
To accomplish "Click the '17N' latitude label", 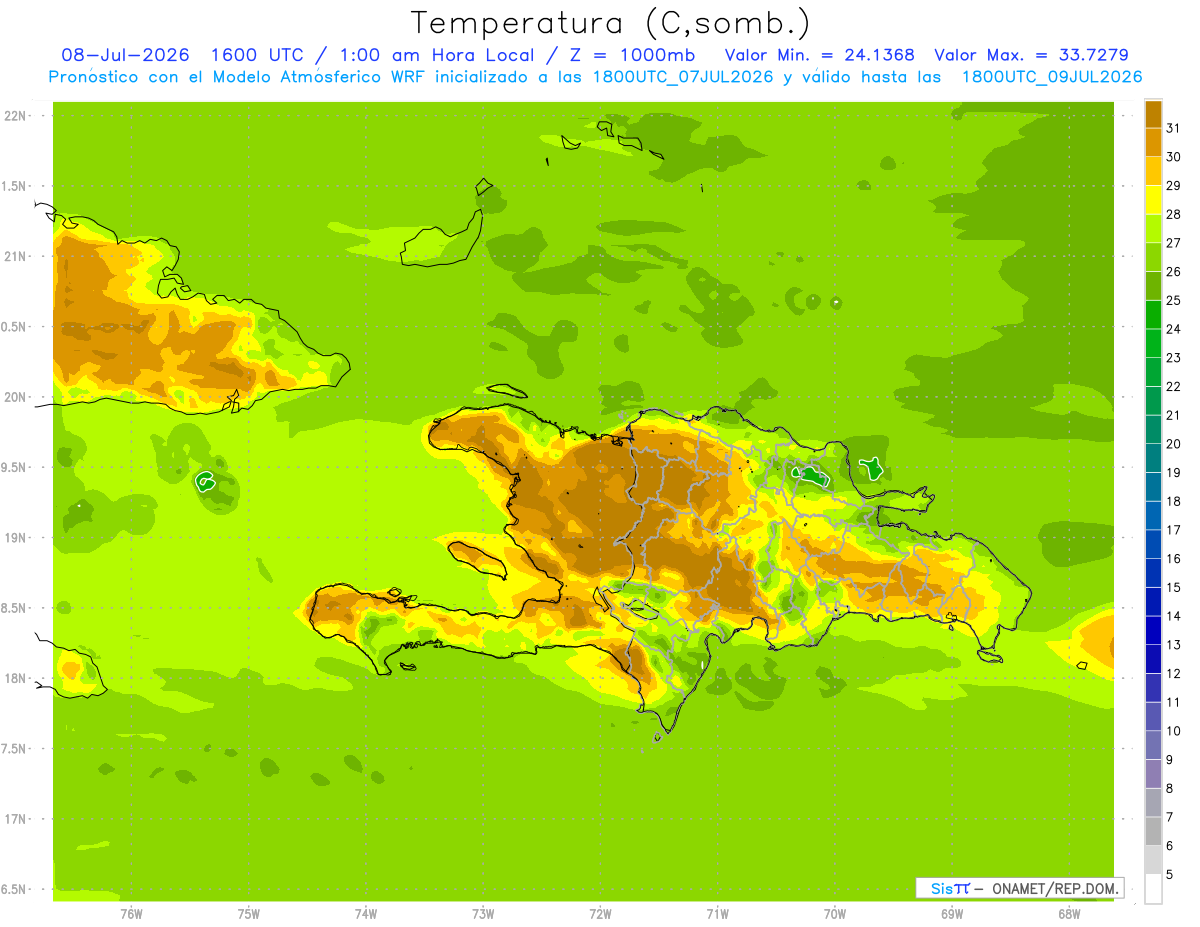I will pyautogui.click(x=14, y=819).
